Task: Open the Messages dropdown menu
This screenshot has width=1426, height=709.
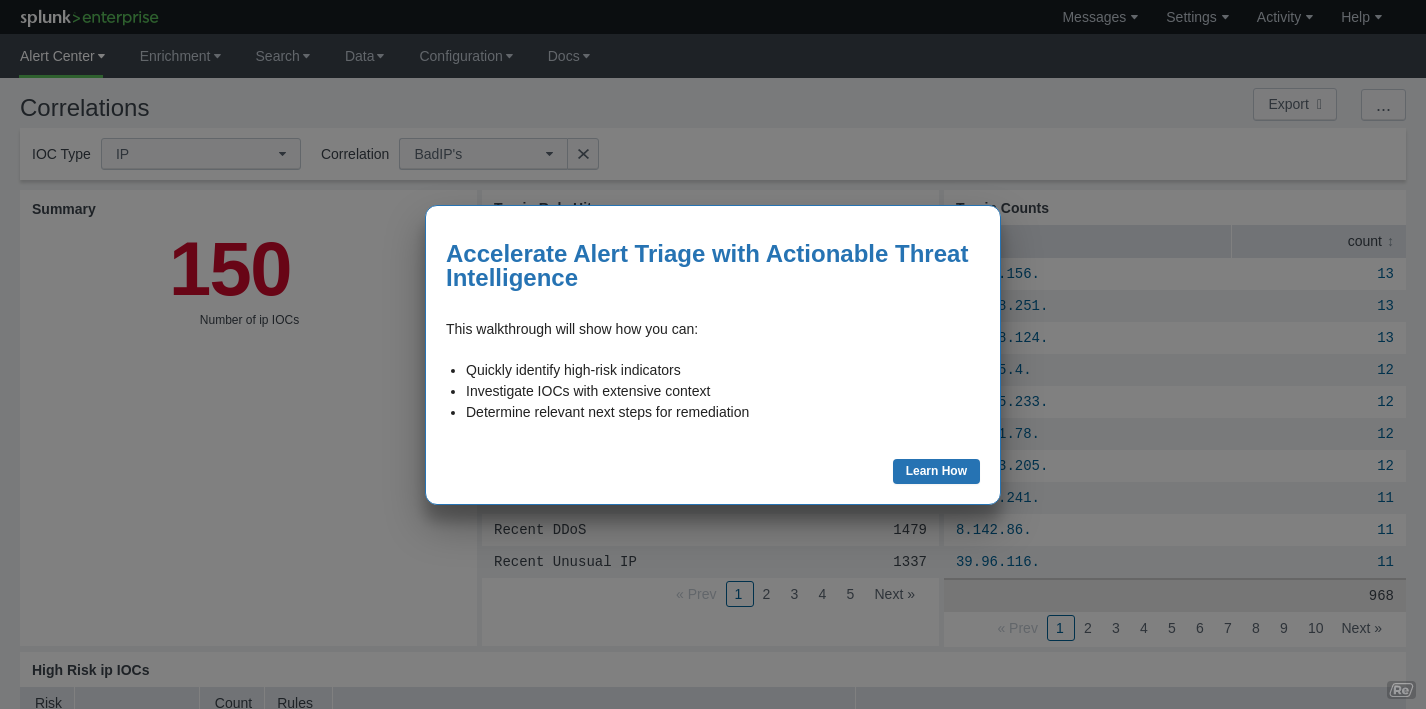Action: (1099, 17)
